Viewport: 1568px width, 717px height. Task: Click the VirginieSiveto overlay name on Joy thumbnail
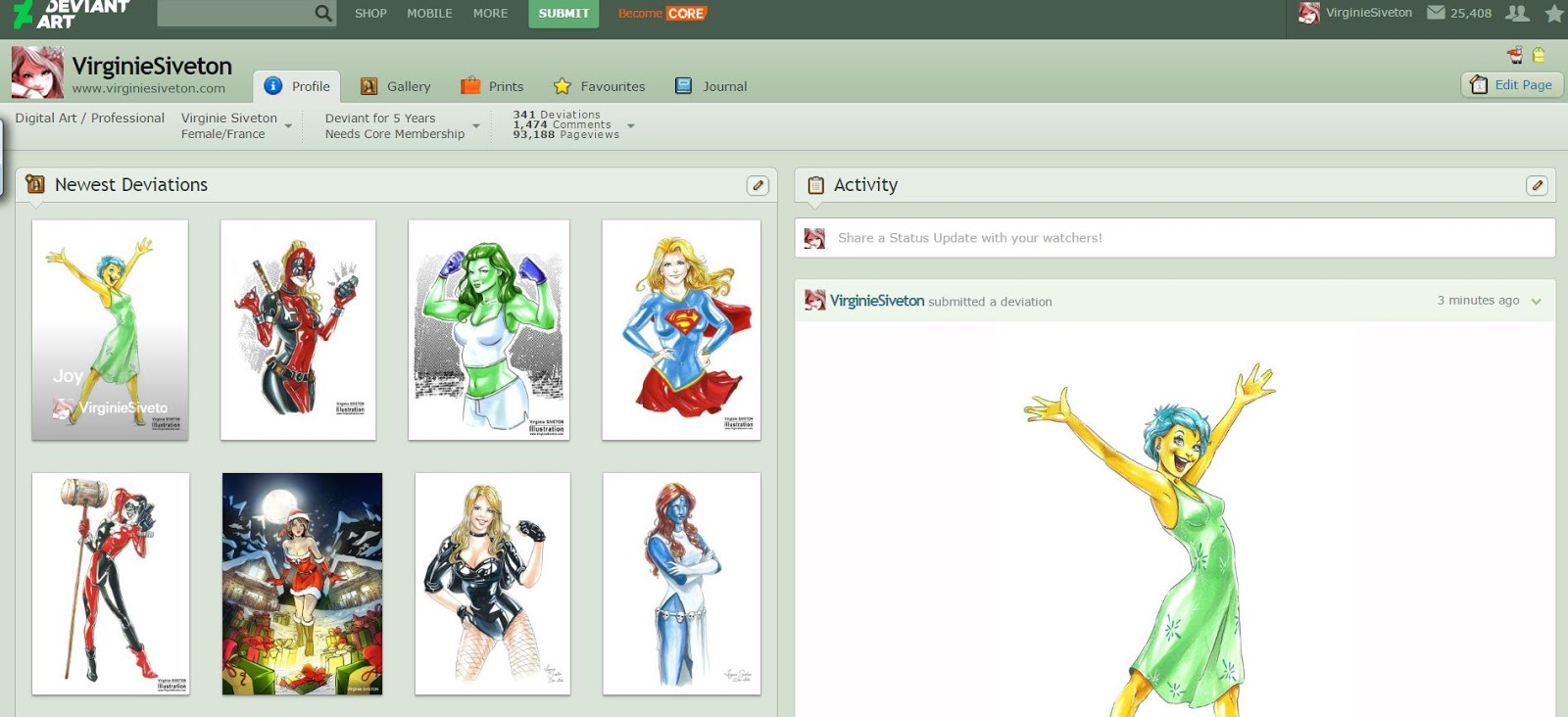coord(122,407)
